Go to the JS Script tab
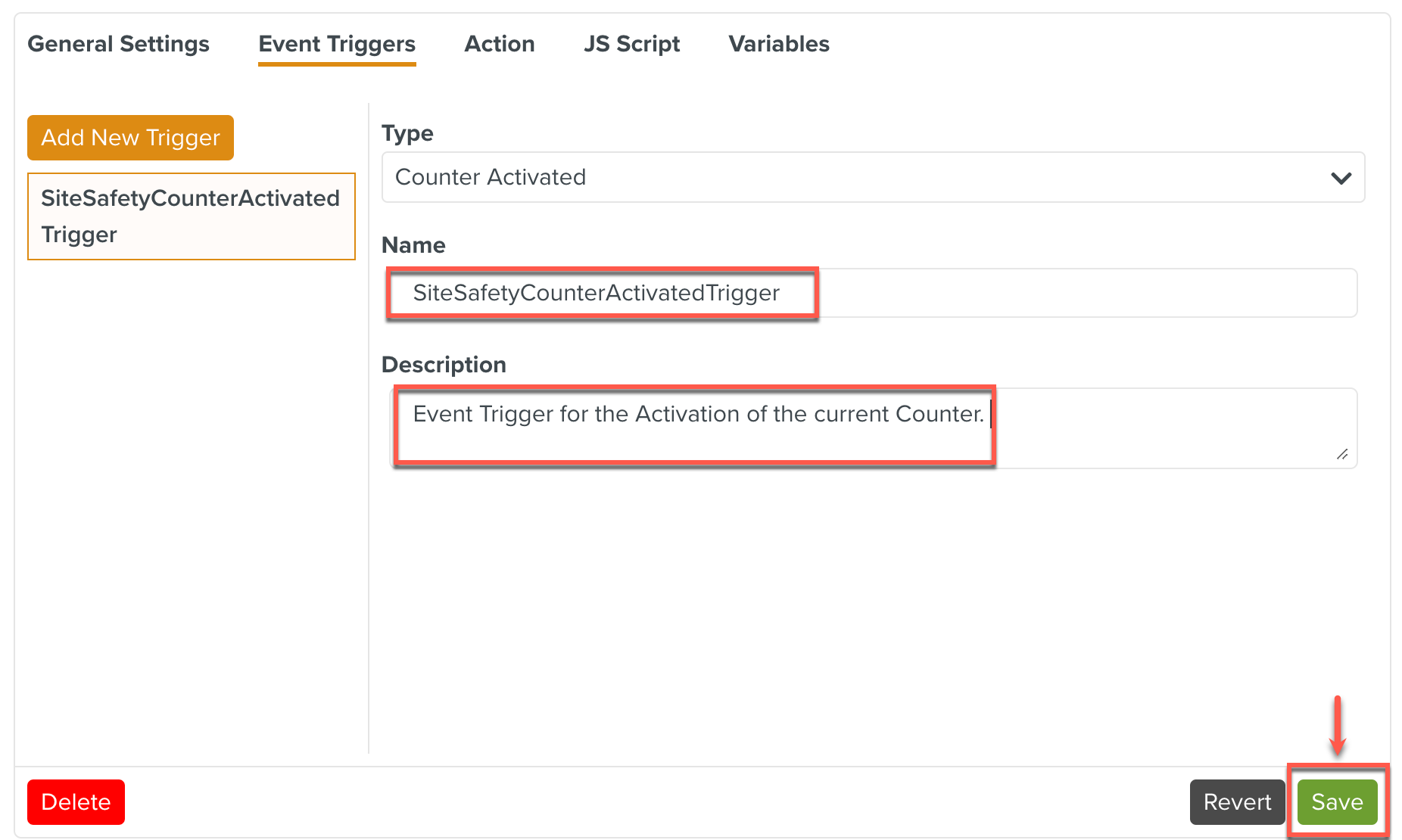This screenshot has width=1402, height=840. coord(631,44)
